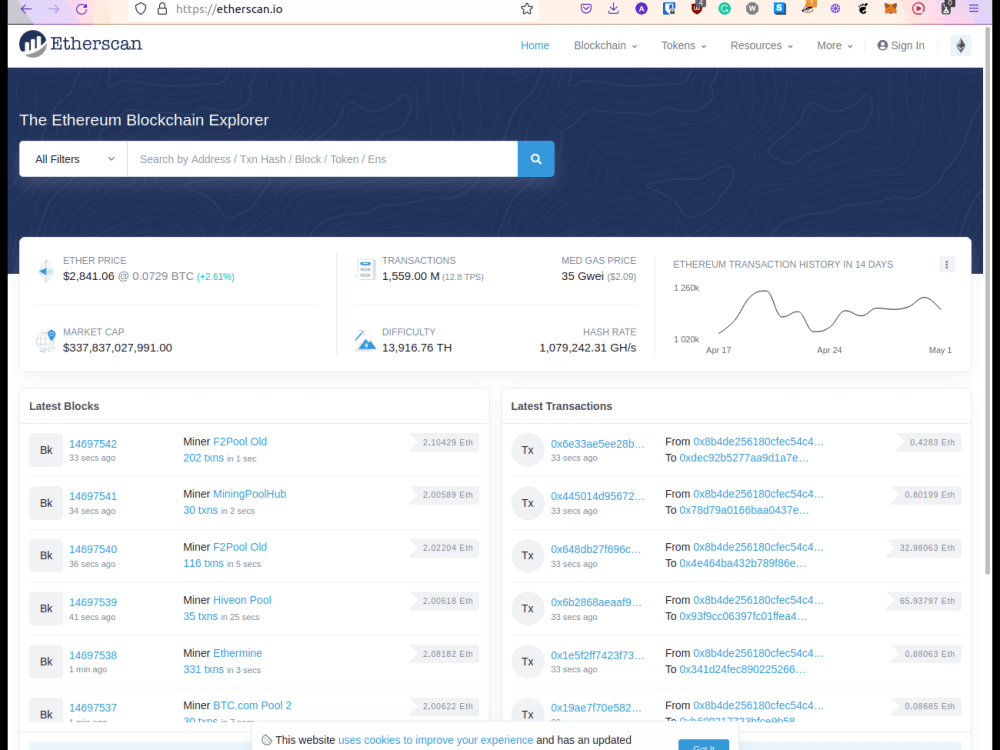Click the transaction history line chart

click(829, 312)
